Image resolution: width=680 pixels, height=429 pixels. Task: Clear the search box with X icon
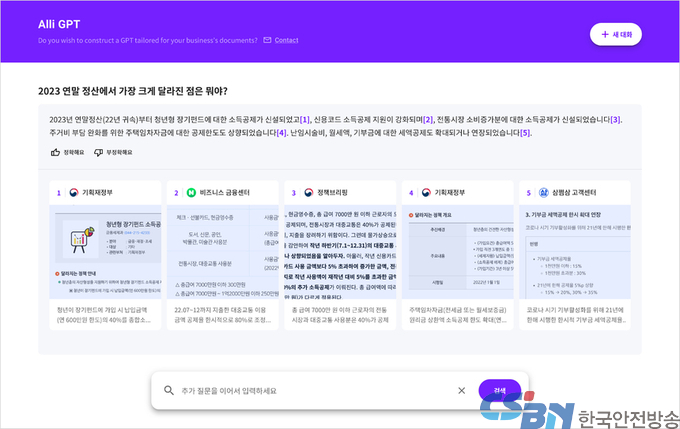coord(461,391)
